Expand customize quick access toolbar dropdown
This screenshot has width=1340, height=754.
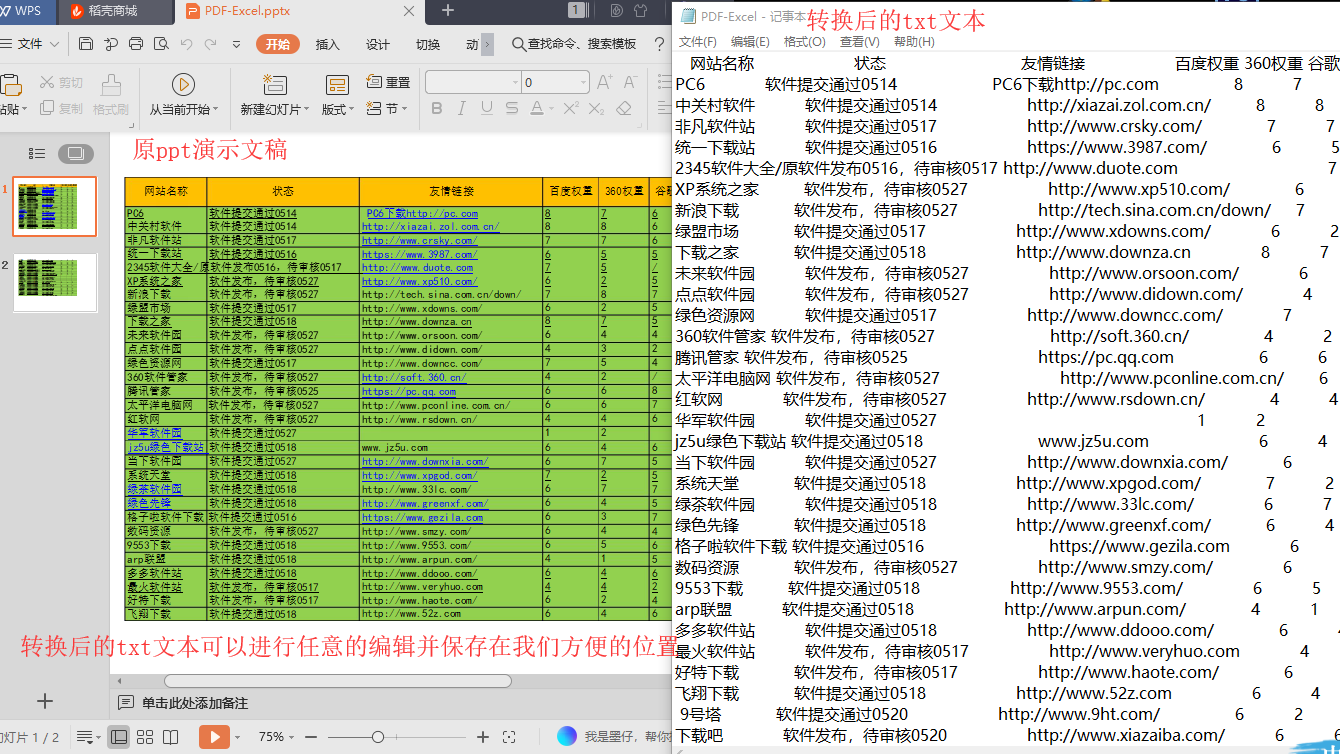tap(236, 44)
